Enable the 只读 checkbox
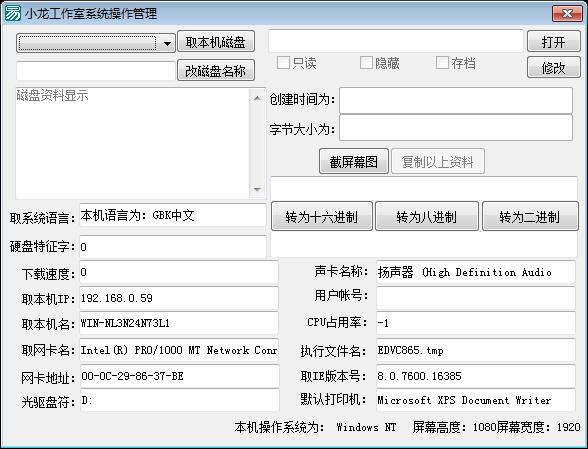The width and height of the screenshot is (588, 449). coord(283,63)
